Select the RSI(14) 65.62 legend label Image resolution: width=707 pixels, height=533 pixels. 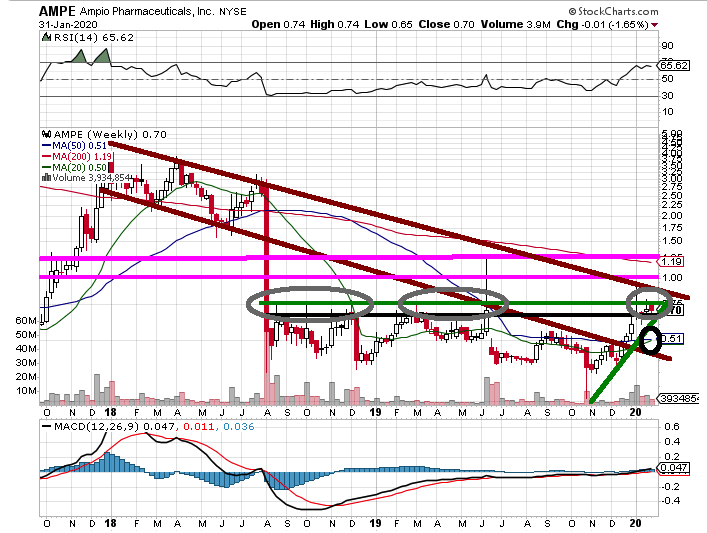(94, 37)
